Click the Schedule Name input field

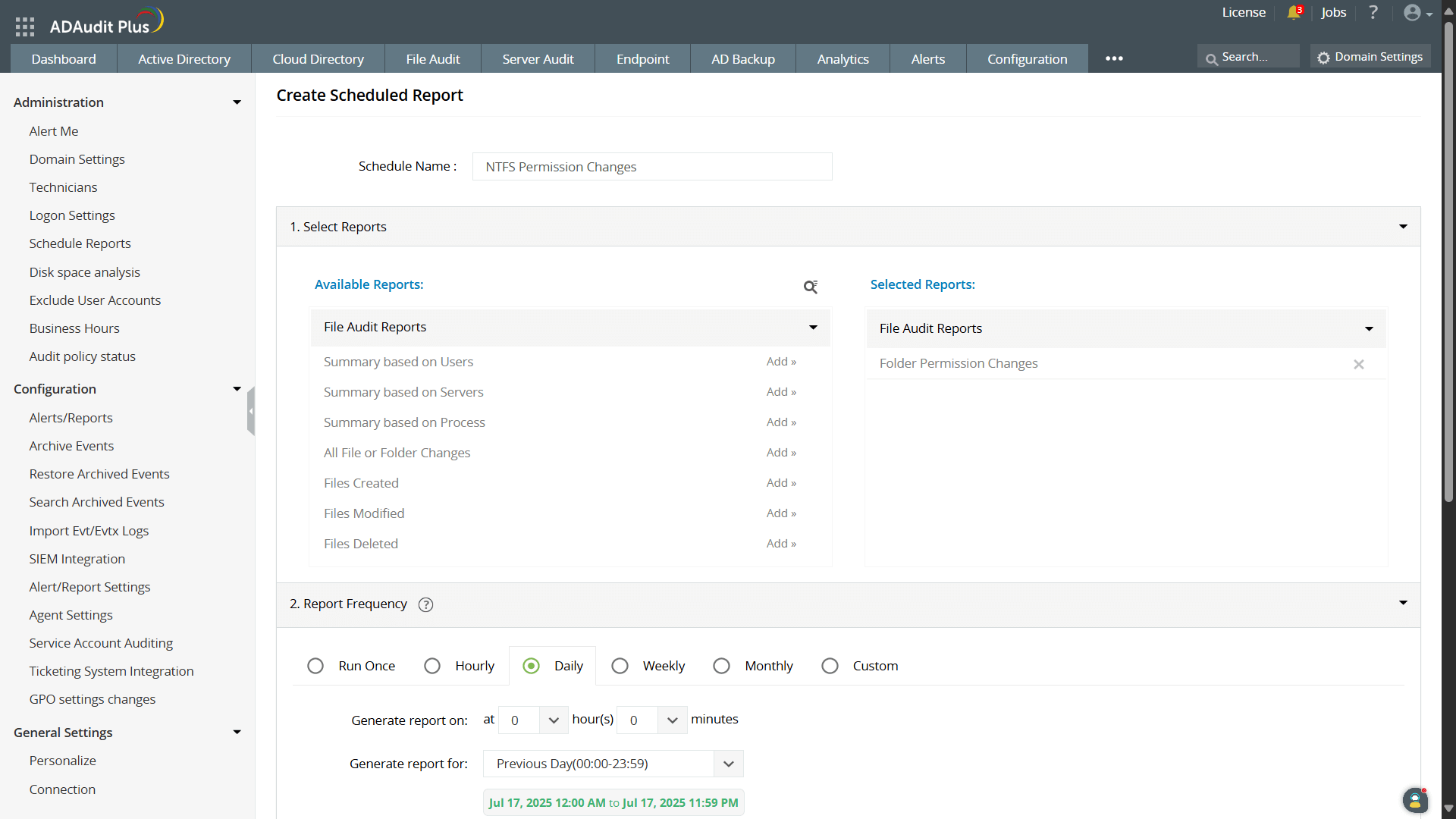[651, 166]
